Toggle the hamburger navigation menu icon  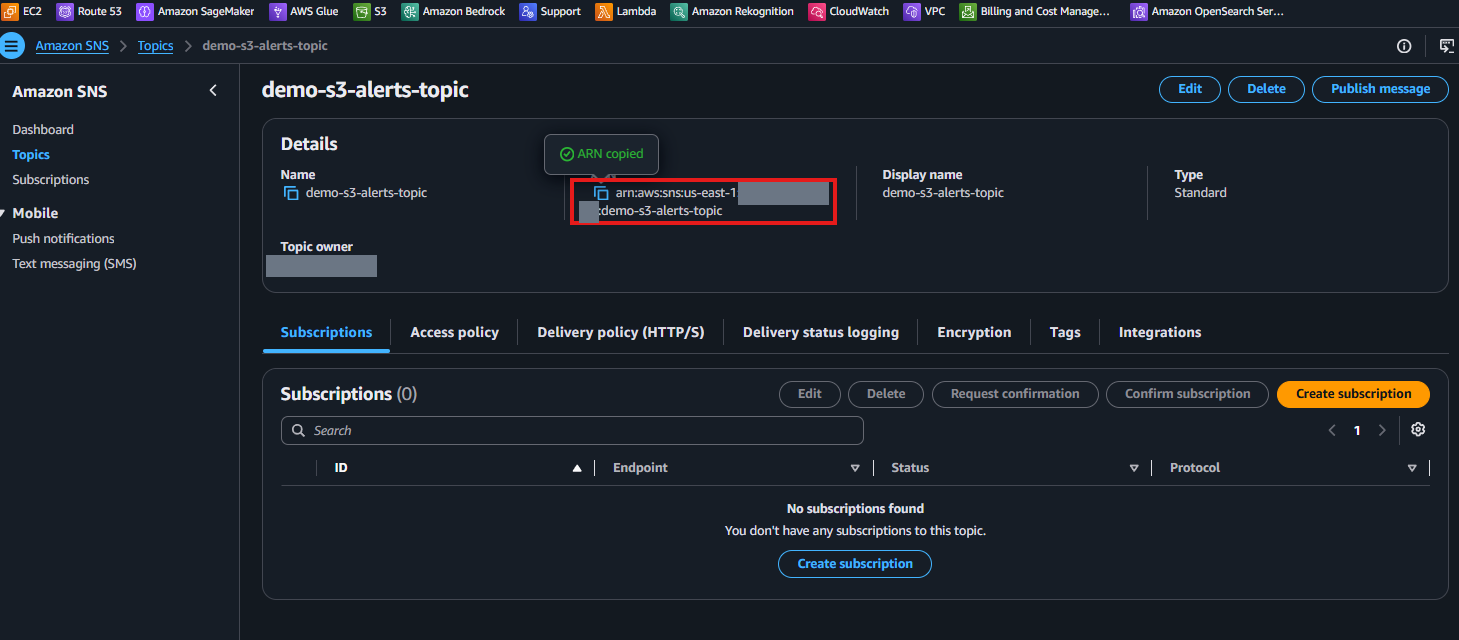pos(12,46)
